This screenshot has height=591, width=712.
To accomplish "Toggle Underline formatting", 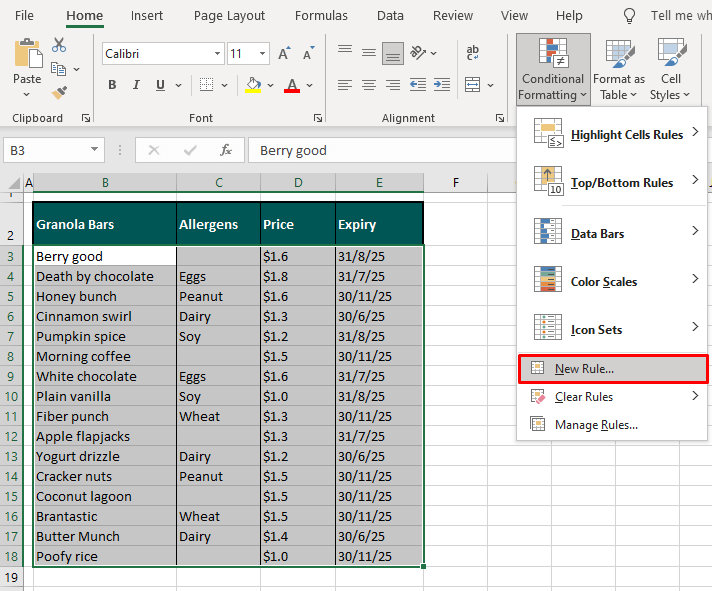I will (x=160, y=85).
